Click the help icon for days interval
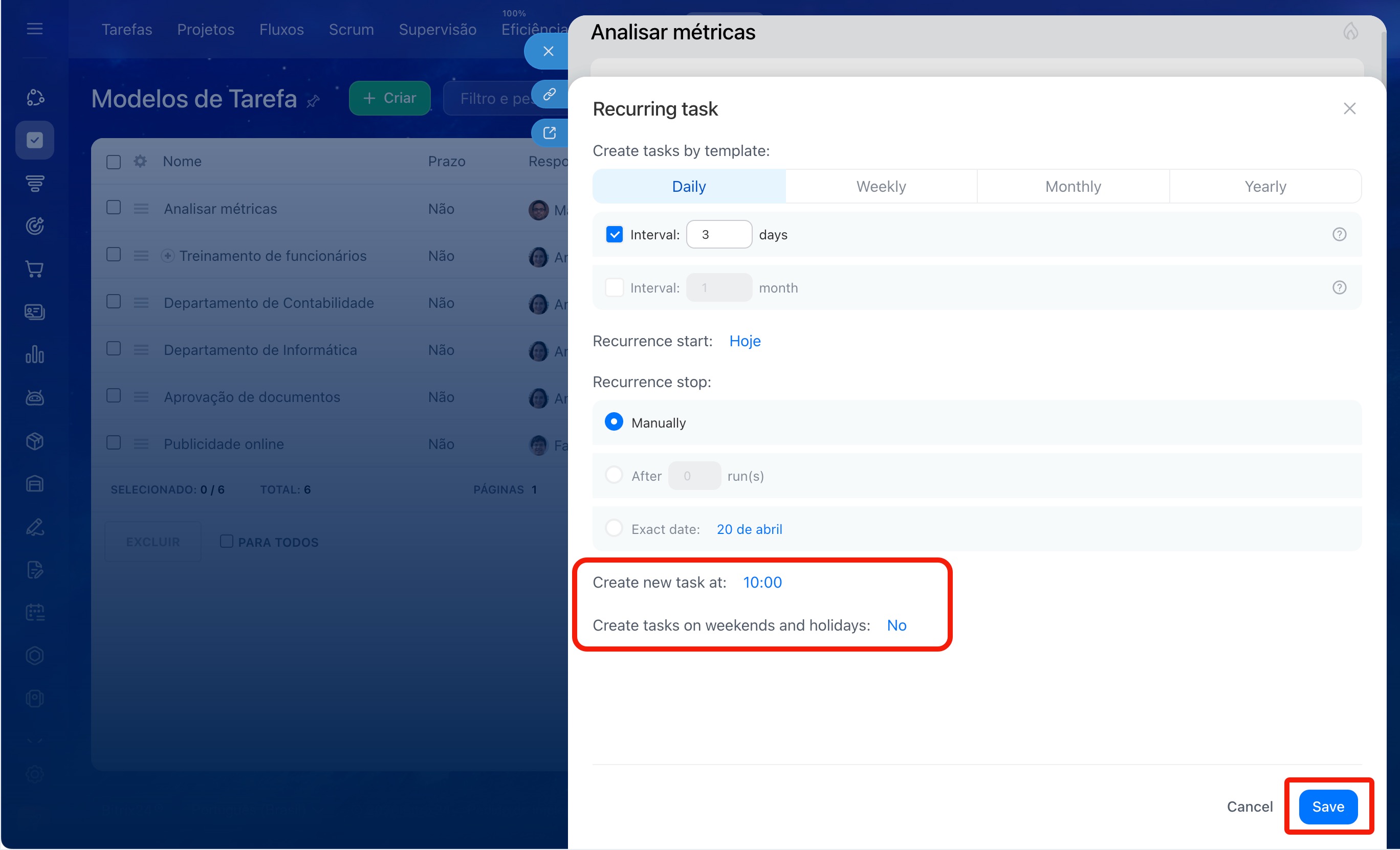 (1339, 235)
